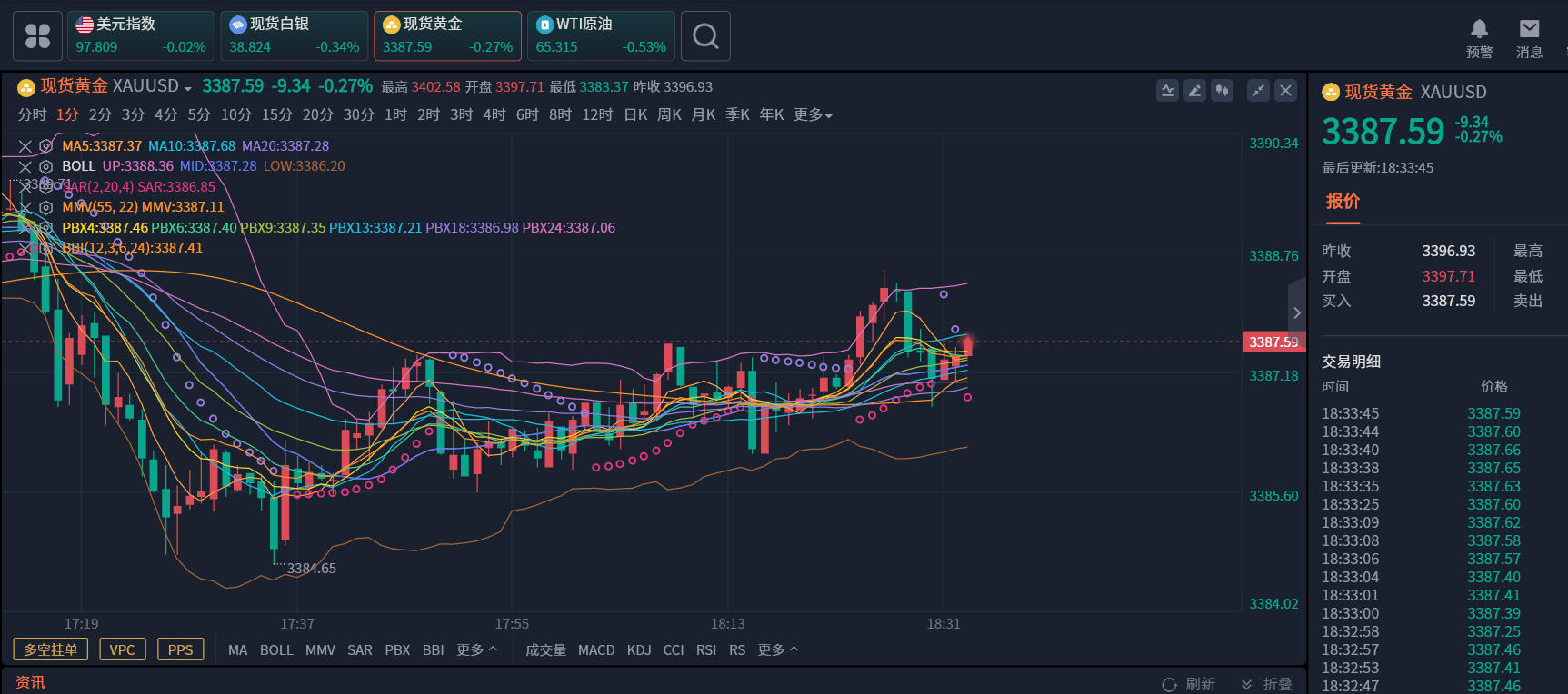Image resolution: width=1568 pixels, height=694 pixels.
Task: Click the 刷新 refresh button
Action: pos(1189,684)
